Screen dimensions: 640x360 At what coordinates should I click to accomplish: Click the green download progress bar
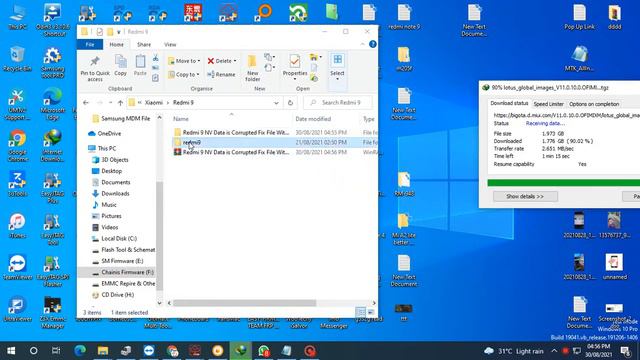563,182
